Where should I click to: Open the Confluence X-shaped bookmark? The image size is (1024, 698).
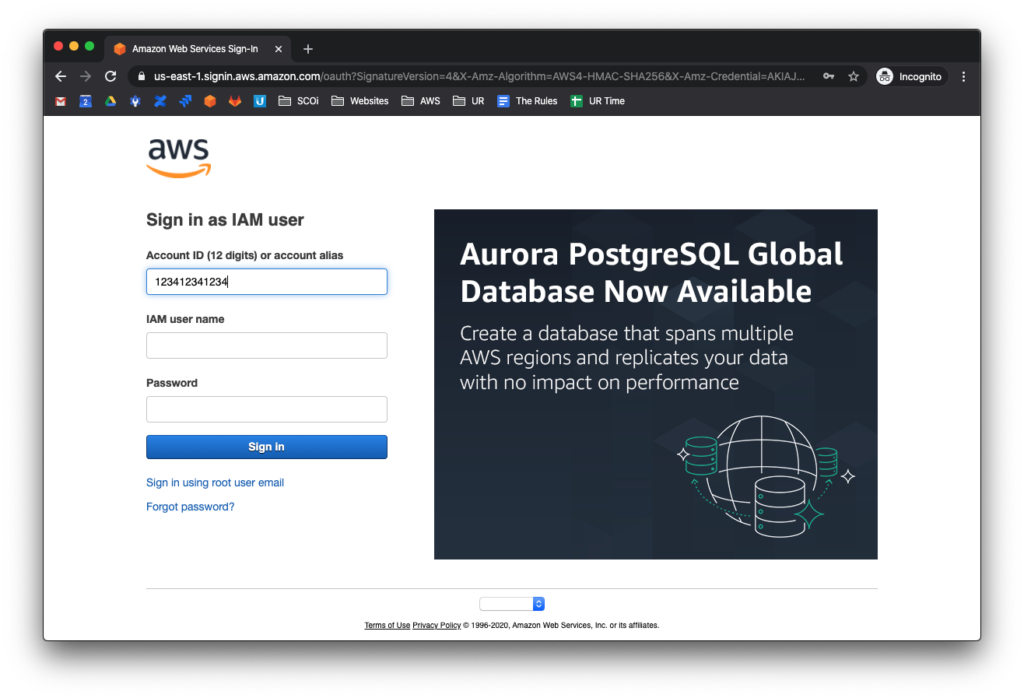(x=160, y=101)
